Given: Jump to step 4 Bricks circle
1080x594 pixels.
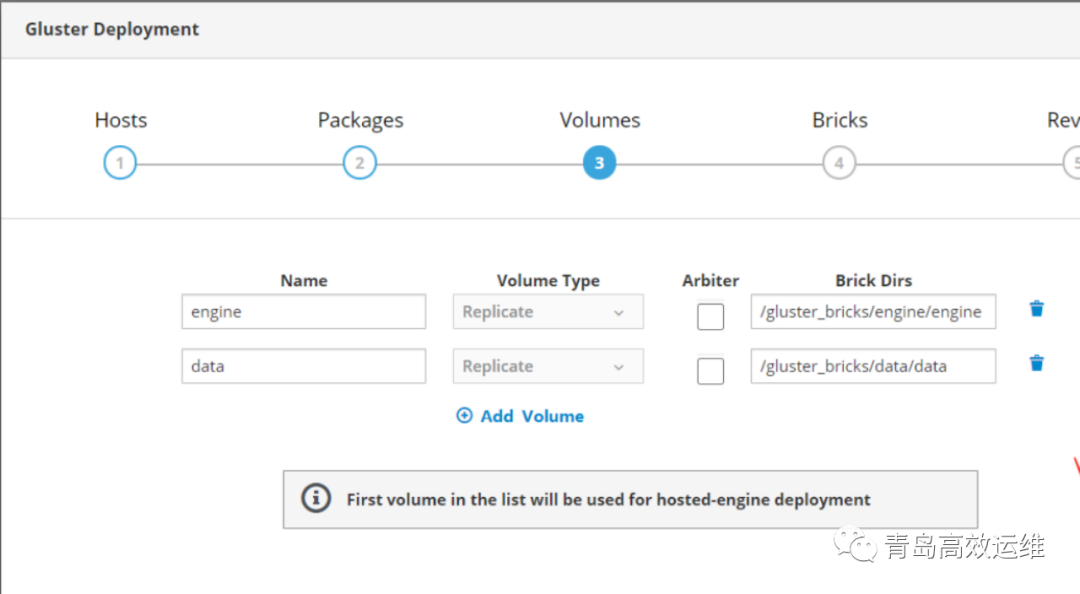Looking at the screenshot, I should click(x=839, y=163).
